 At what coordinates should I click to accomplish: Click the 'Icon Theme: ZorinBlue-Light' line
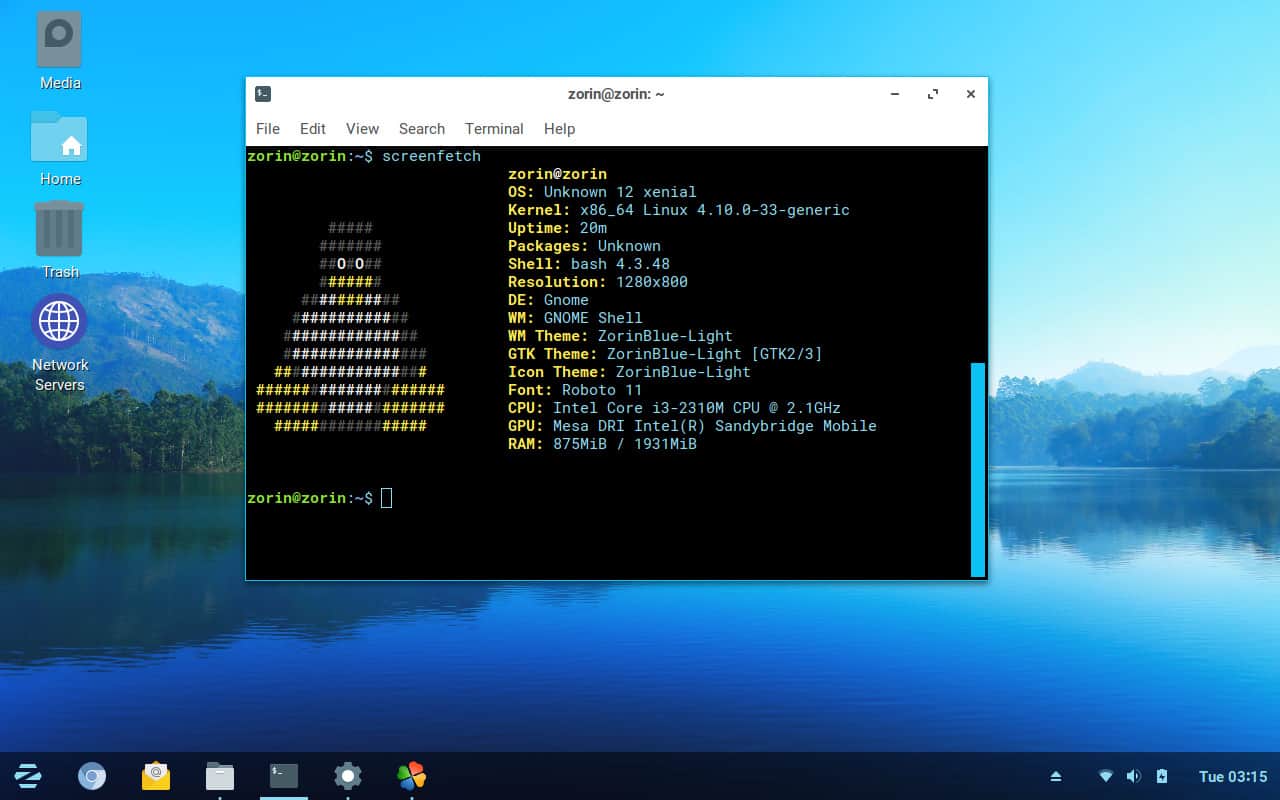point(629,372)
